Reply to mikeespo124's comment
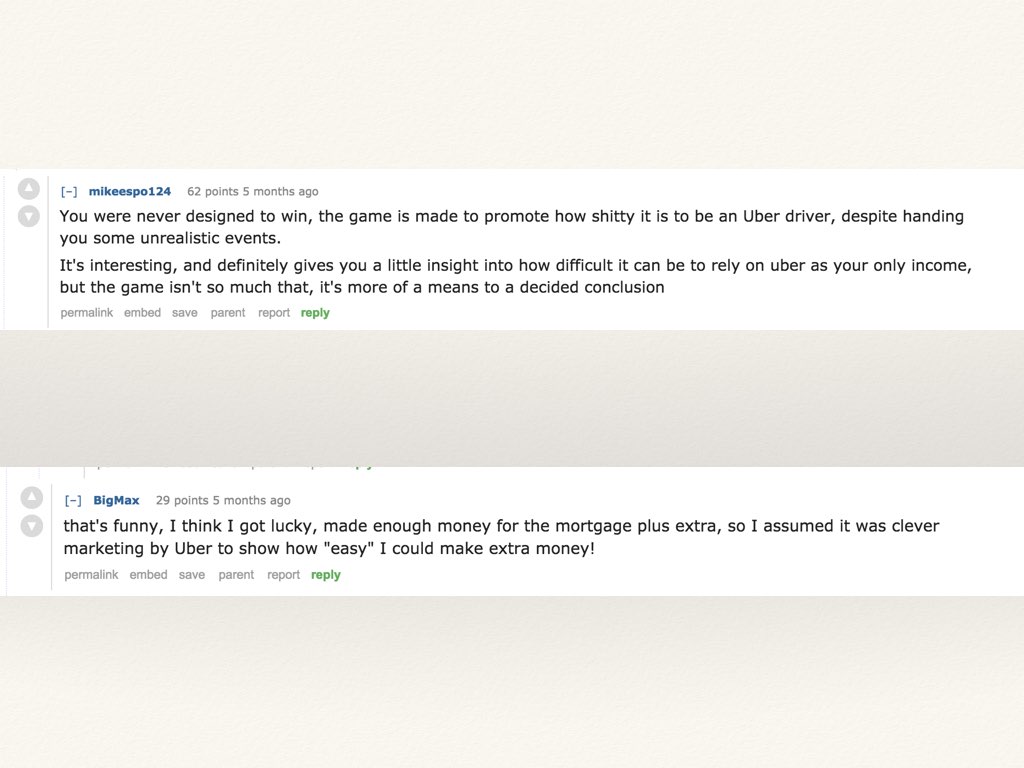This screenshot has height=768, width=1024. 315,313
